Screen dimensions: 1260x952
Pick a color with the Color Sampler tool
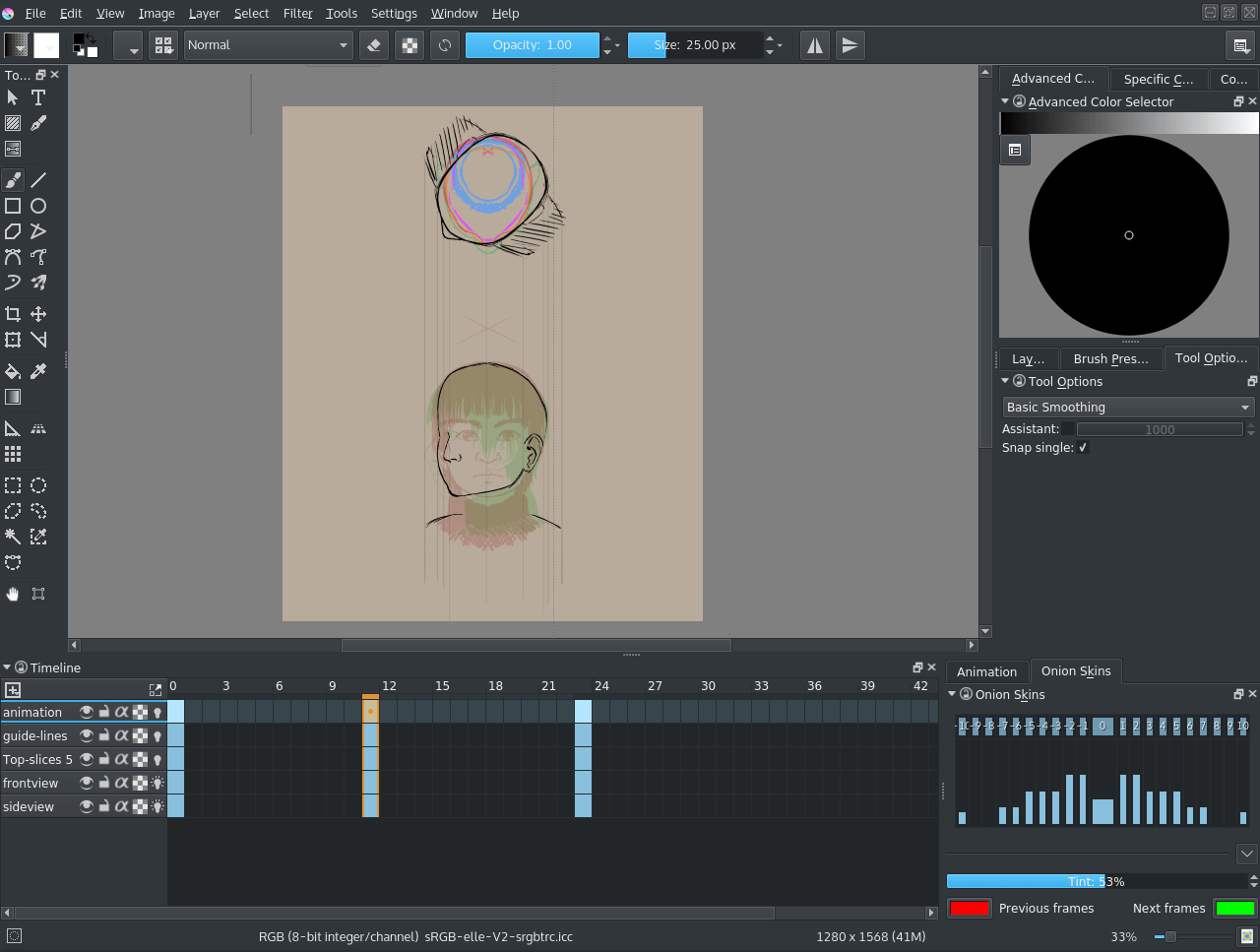tap(39, 371)
